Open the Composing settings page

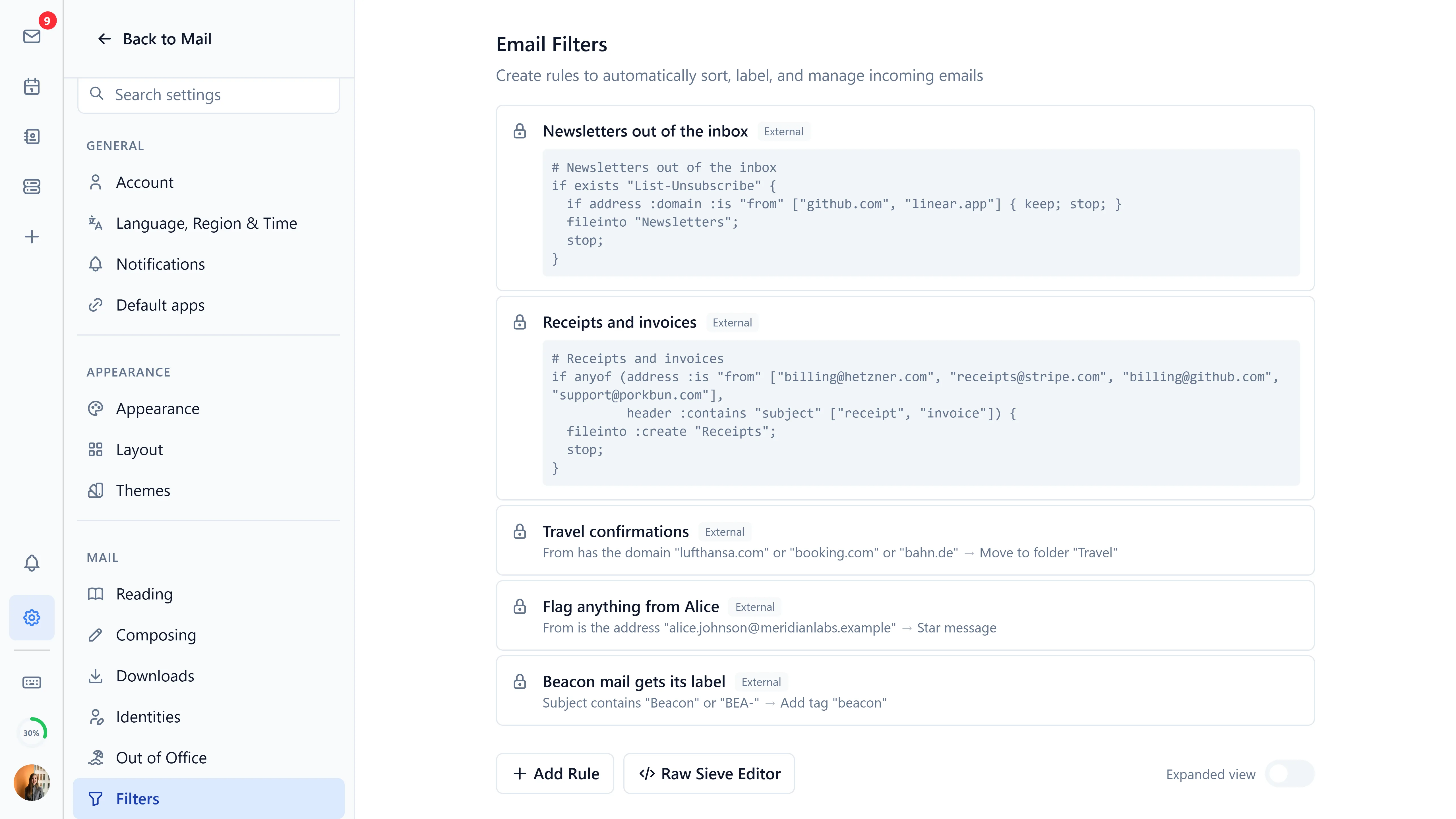point(208,635)
